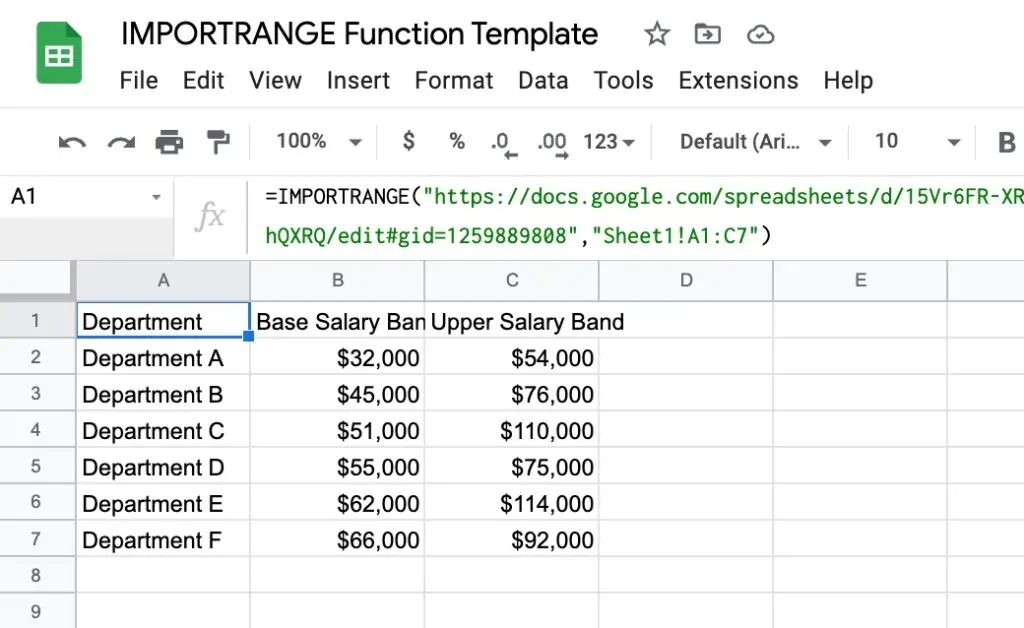The height and width of the screenshot is (628, 1024).
Task: Click the increase decimal places icon
Action: point(551,141)
